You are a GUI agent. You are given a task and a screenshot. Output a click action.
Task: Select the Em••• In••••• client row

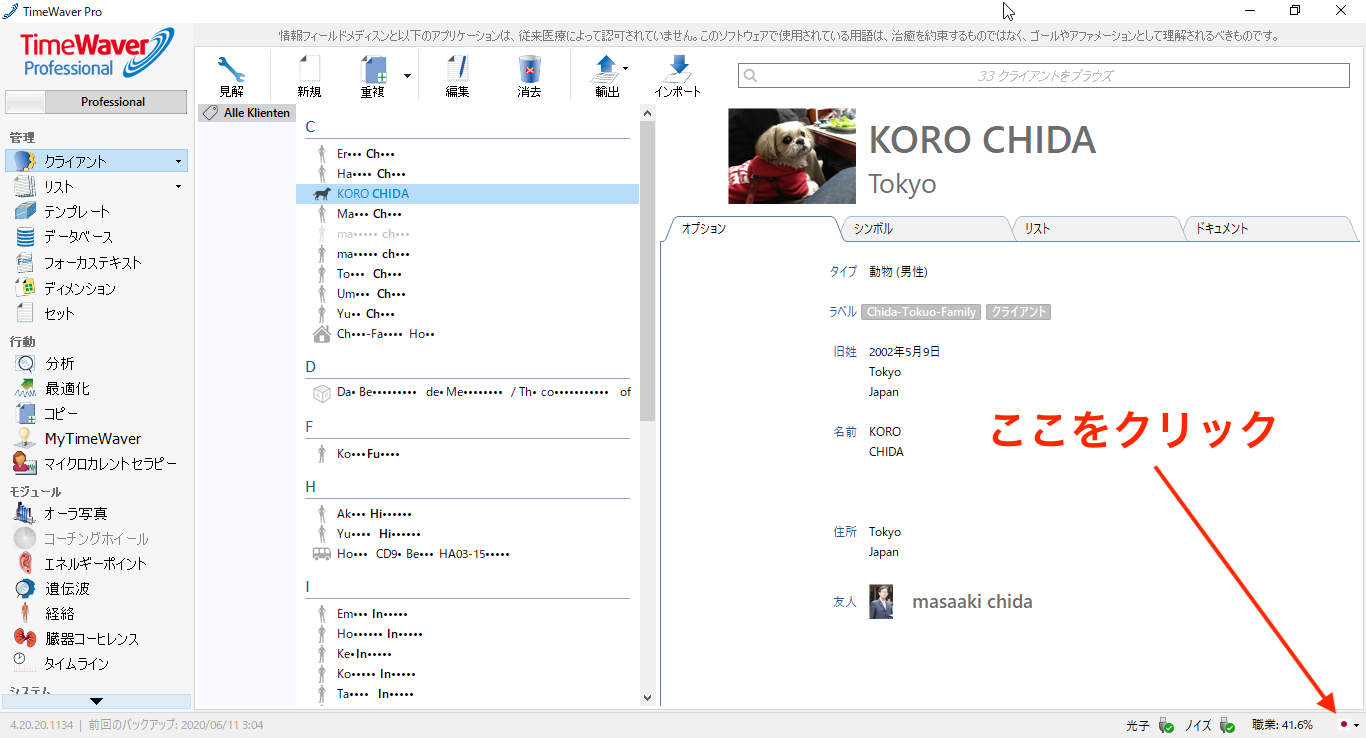coord(467,614)
